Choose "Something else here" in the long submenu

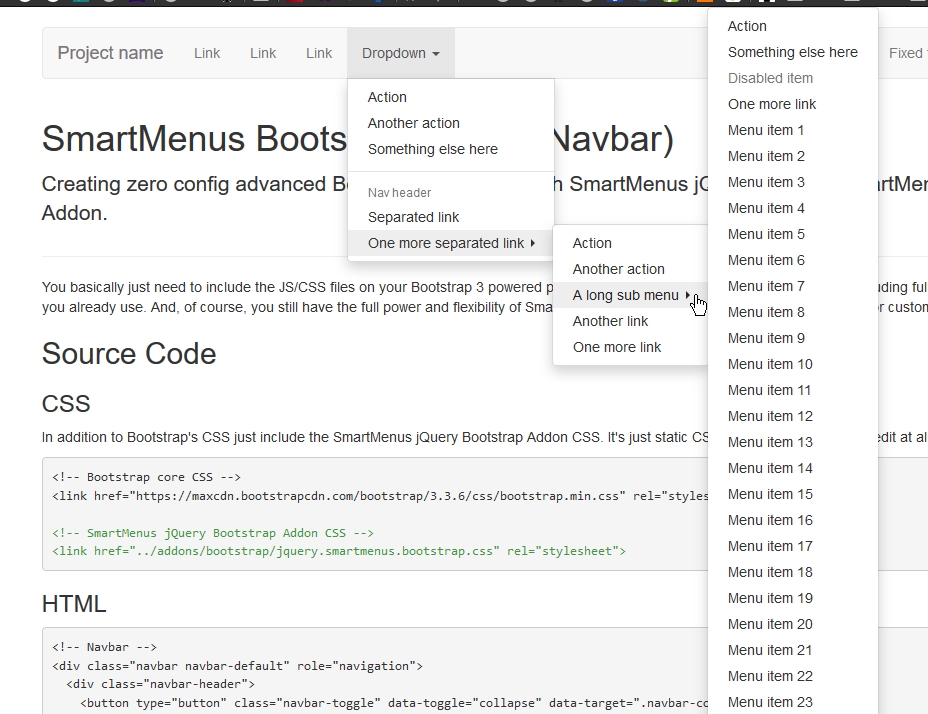pos(792,52)
